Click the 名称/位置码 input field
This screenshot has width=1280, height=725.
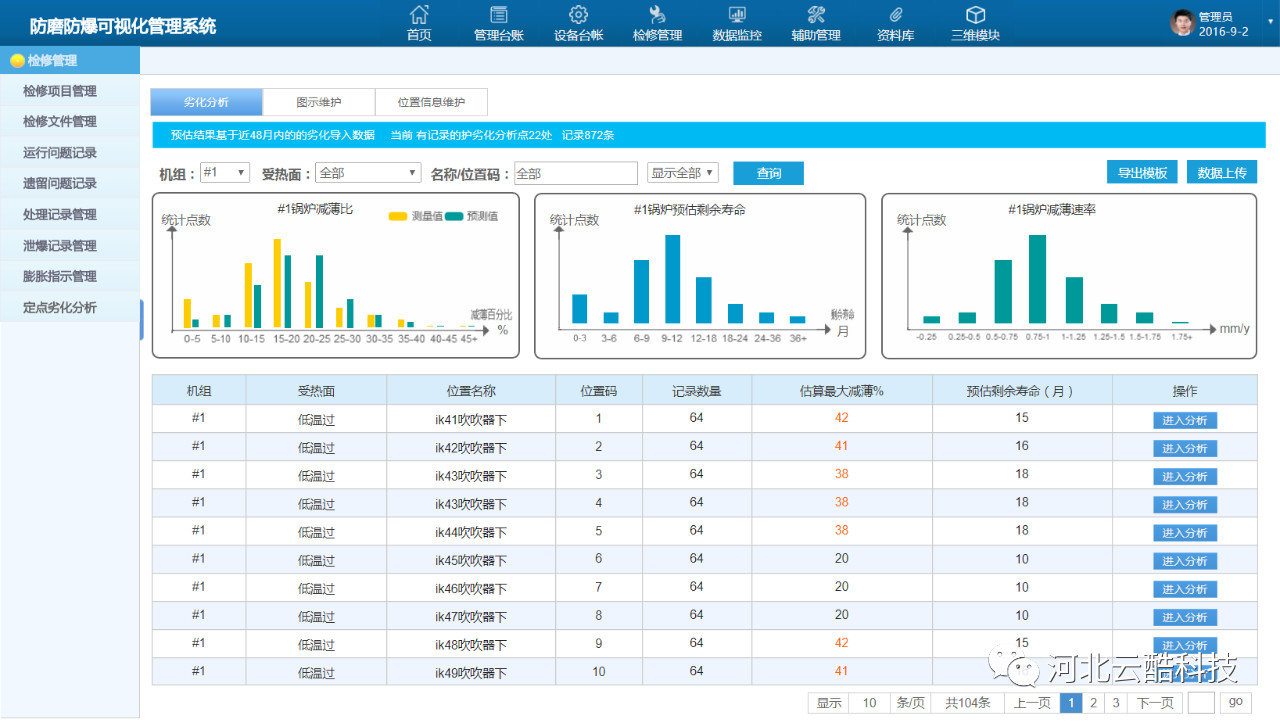(x=576, y=173)
